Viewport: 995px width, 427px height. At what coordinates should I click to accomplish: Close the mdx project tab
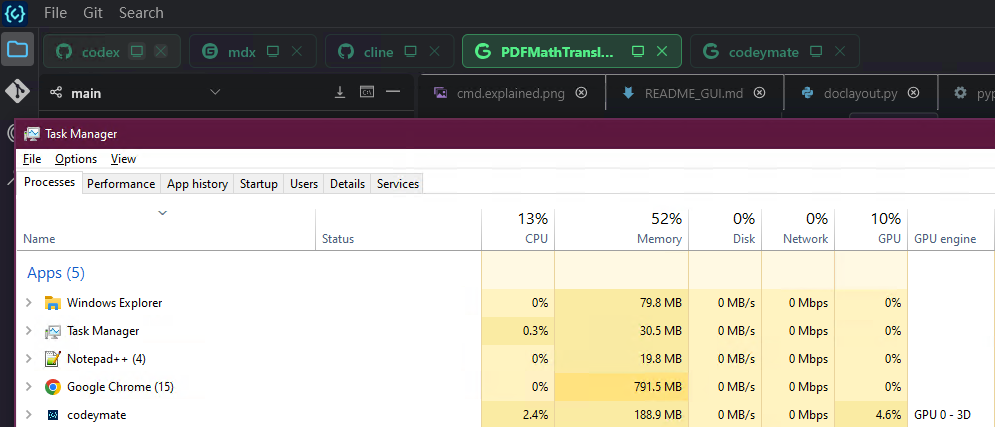[296, 51]
